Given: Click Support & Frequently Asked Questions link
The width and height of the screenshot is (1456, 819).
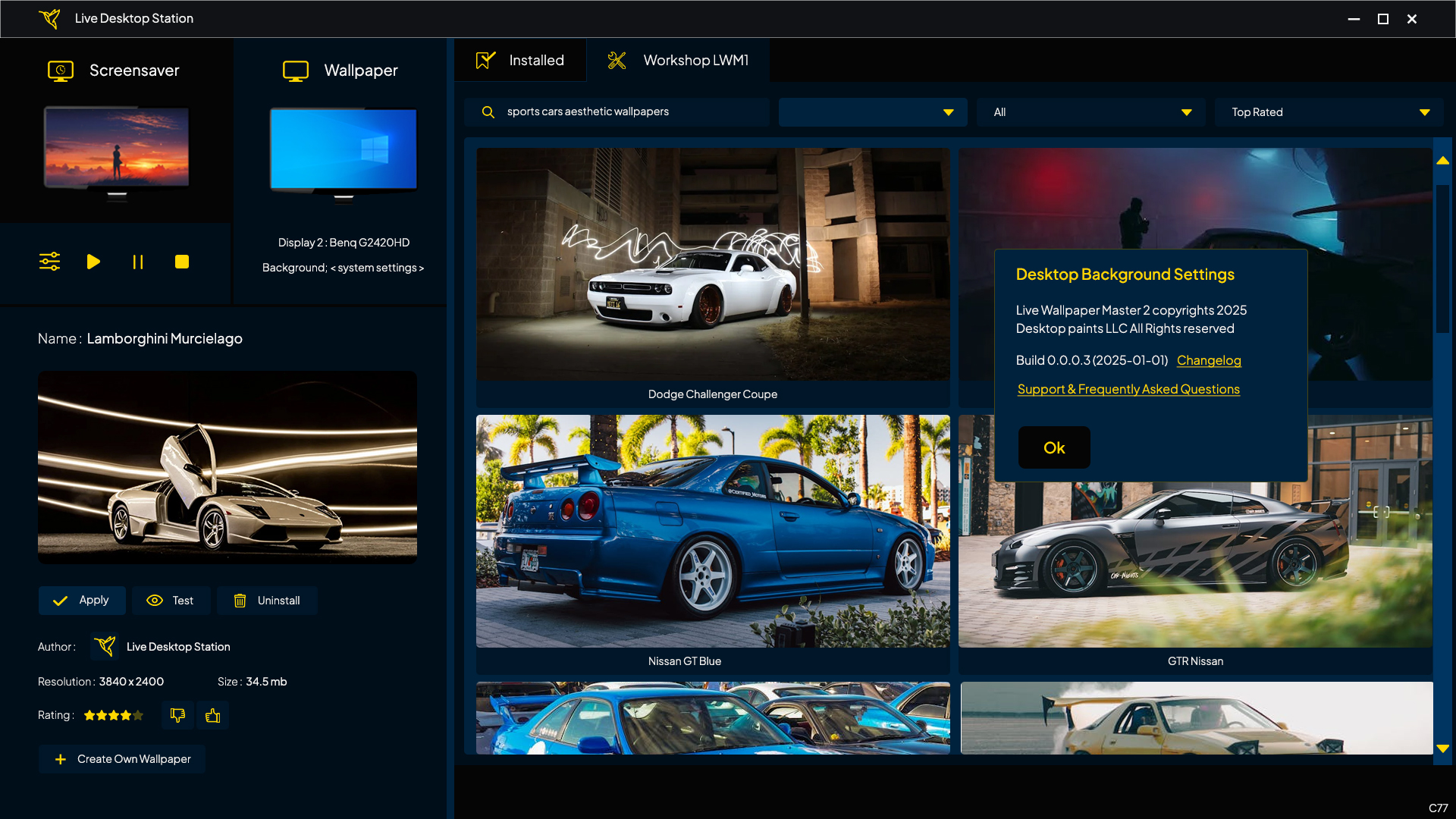Looking at the screenshot, I should coord(1128,389).
